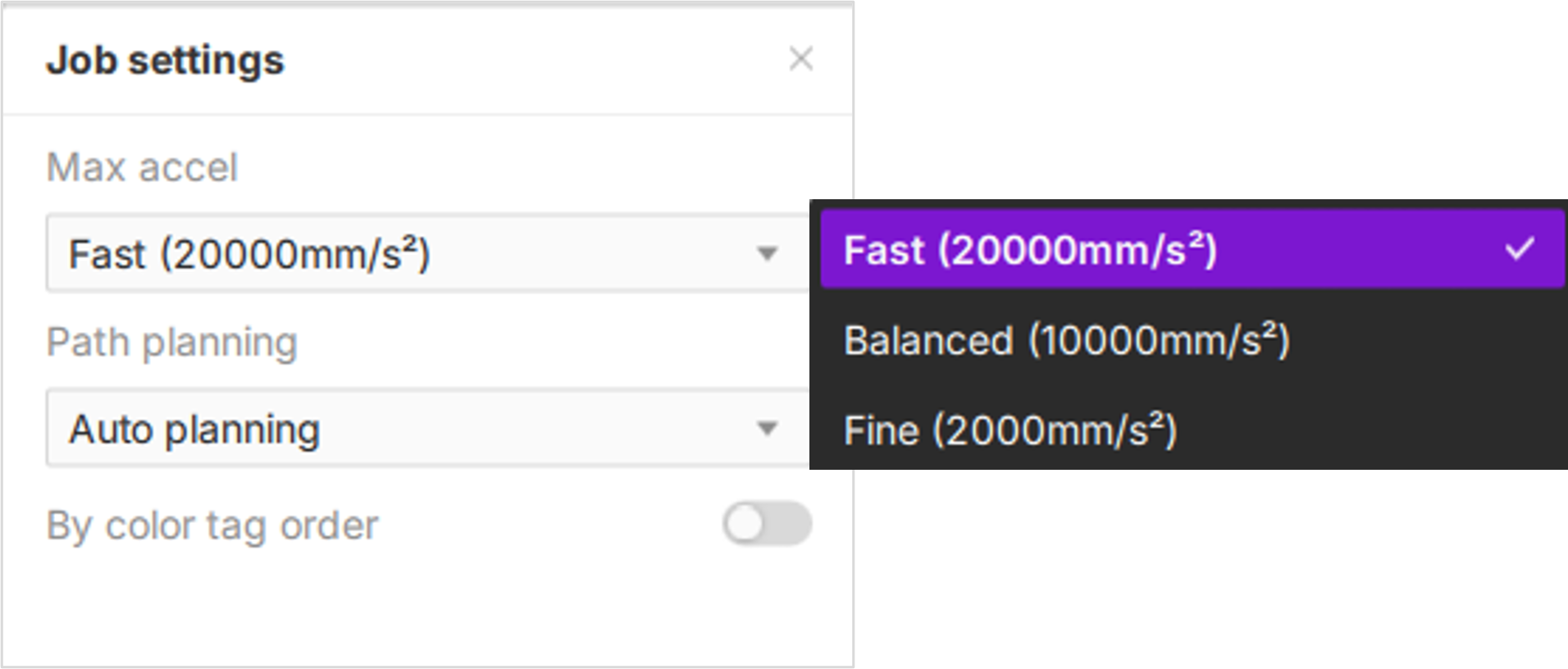Choose the Balanced (10000mm/s²) option
Viewport: 1568px width, 669px height.
pyautogui.click(x=1066, y=340)
